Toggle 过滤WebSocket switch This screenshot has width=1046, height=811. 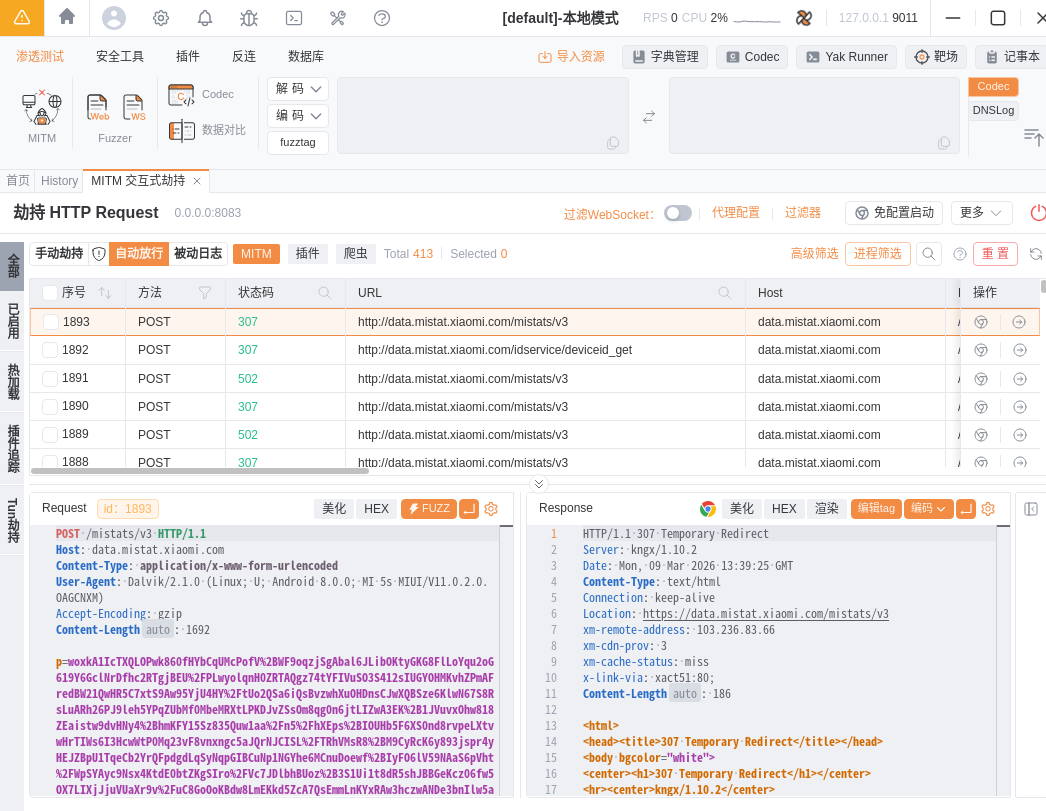pos(678,213)
